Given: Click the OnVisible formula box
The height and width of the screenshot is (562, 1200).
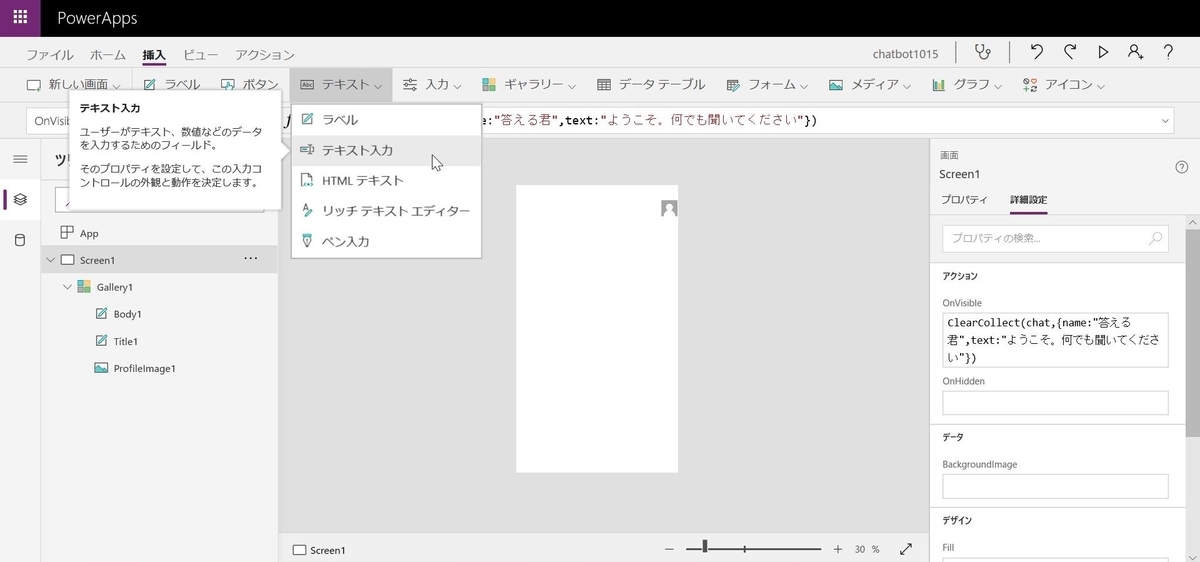Looking at the screenshot, I should (1055, 339).
